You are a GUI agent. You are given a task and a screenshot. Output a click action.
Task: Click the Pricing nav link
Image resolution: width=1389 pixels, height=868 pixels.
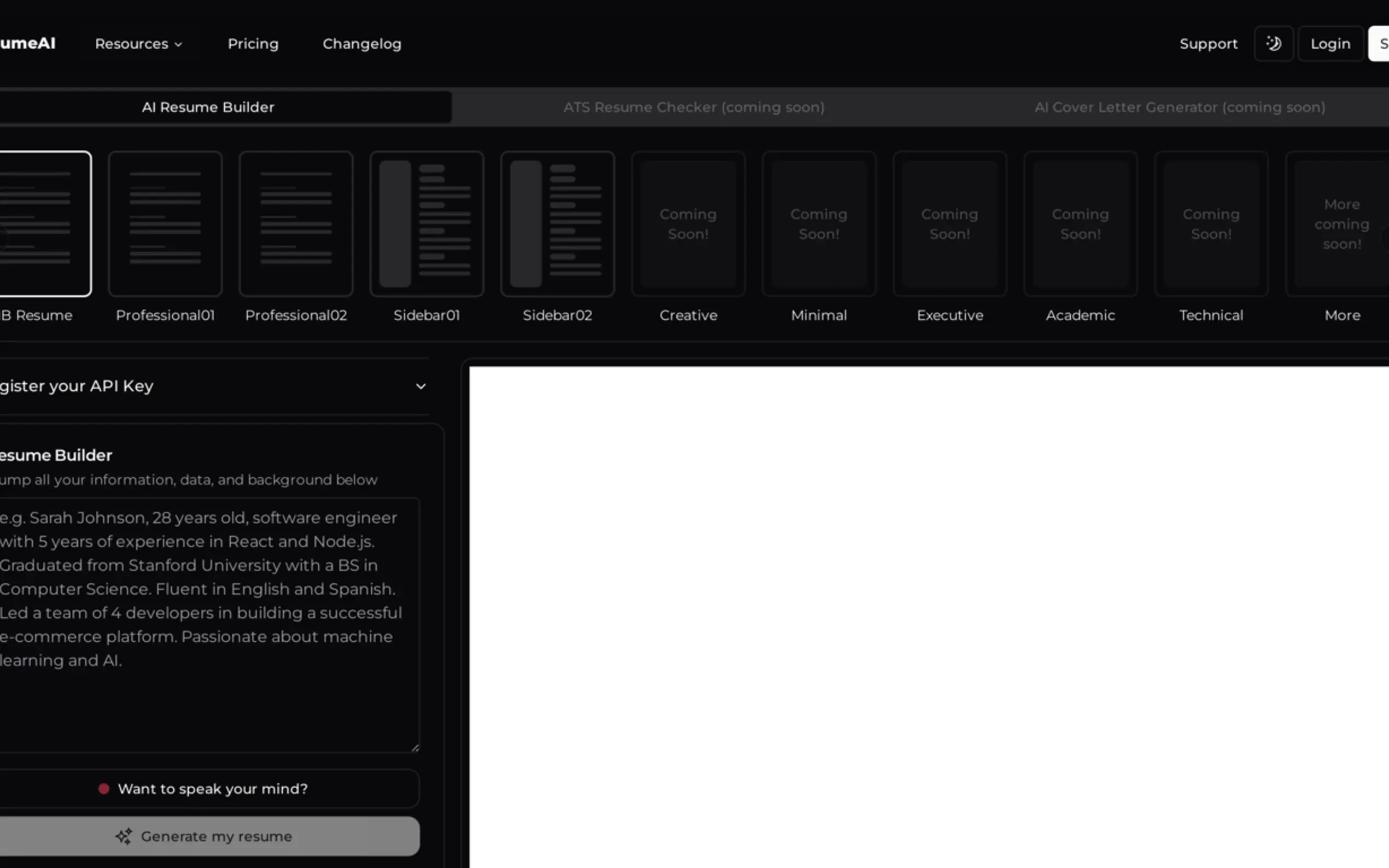click(x=253, y=44)
